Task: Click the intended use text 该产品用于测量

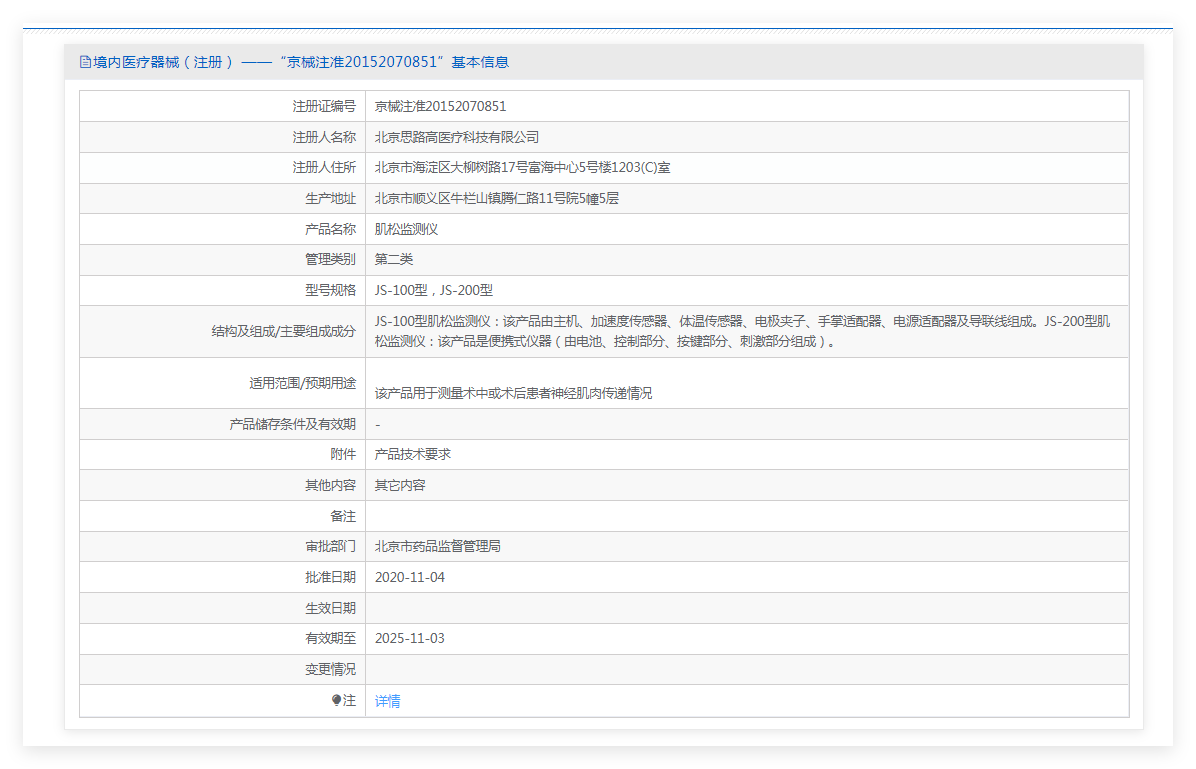Action: [x=513, y=393]
